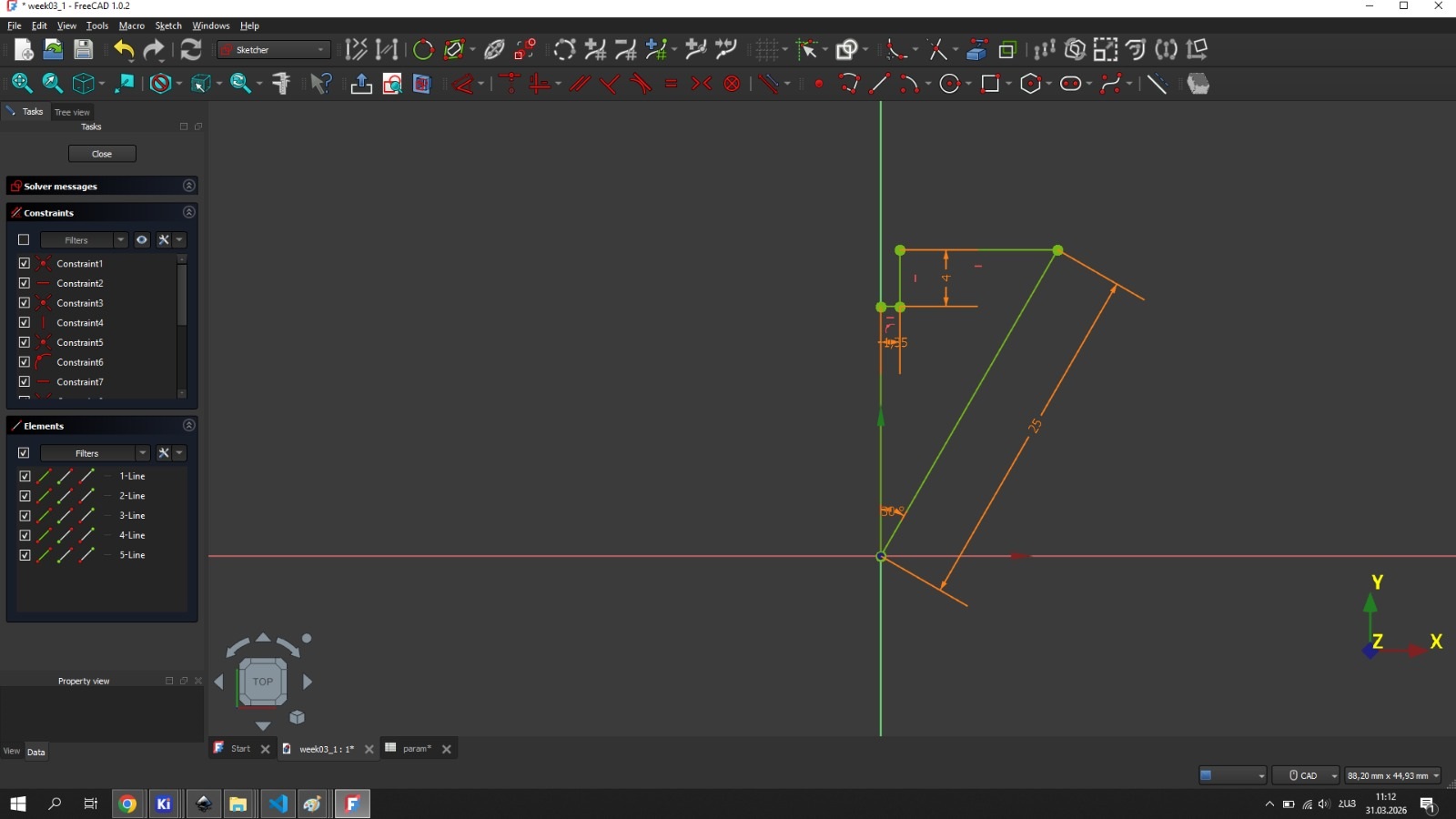This screenshot has height=819, width=1456.
Task: Open Chrome from the Windows taskbar
Action: click(127, 804)
